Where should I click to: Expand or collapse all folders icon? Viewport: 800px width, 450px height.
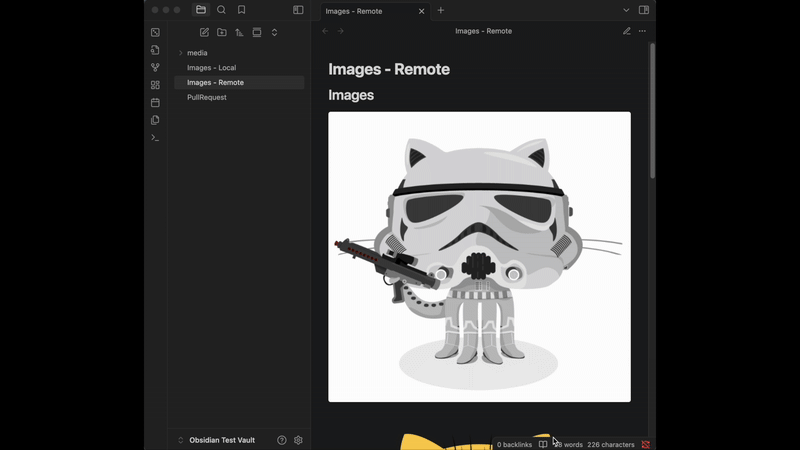point(274,32)
